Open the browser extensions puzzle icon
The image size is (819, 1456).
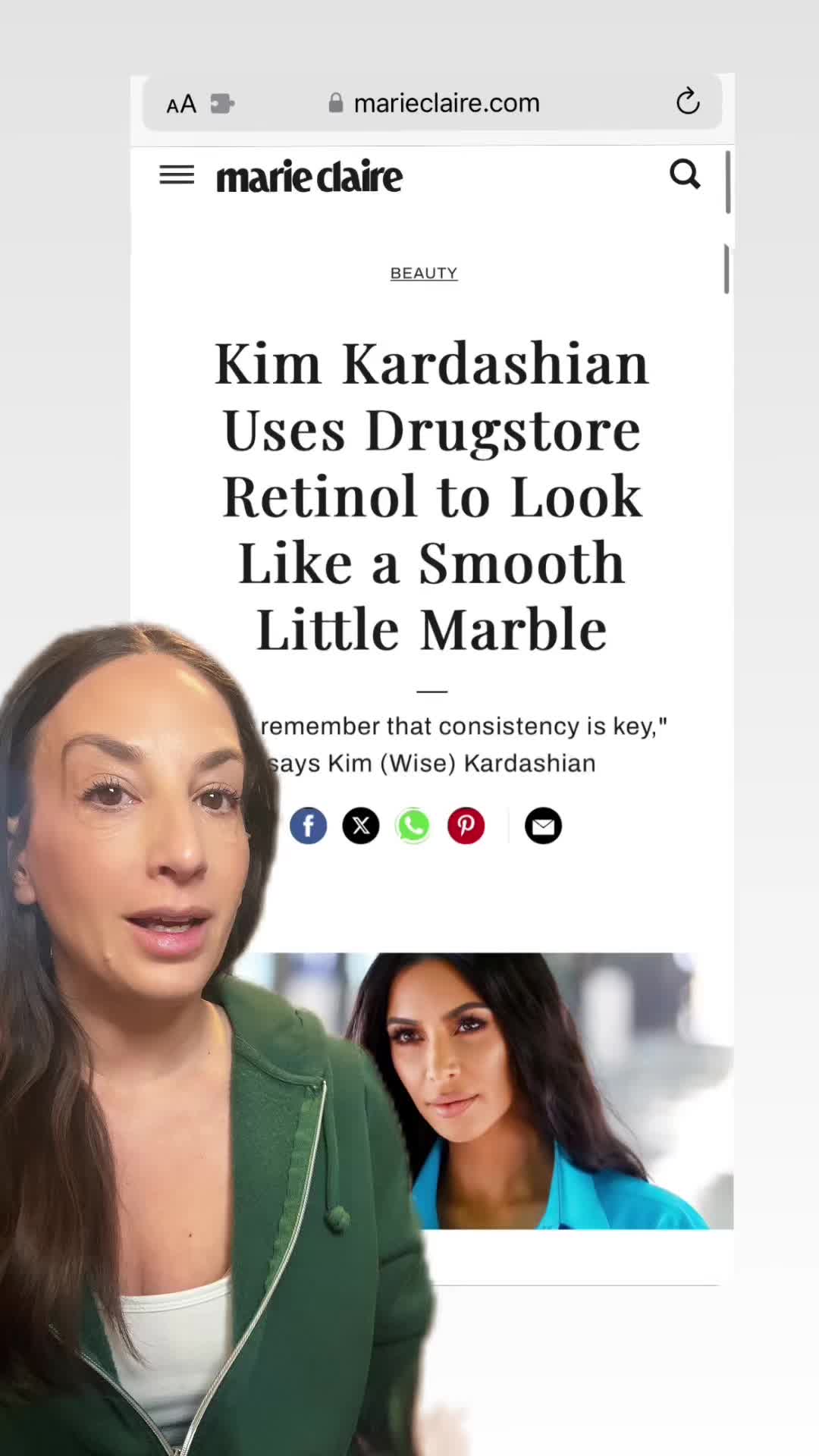pyautogui.click(x=222, y=103)
